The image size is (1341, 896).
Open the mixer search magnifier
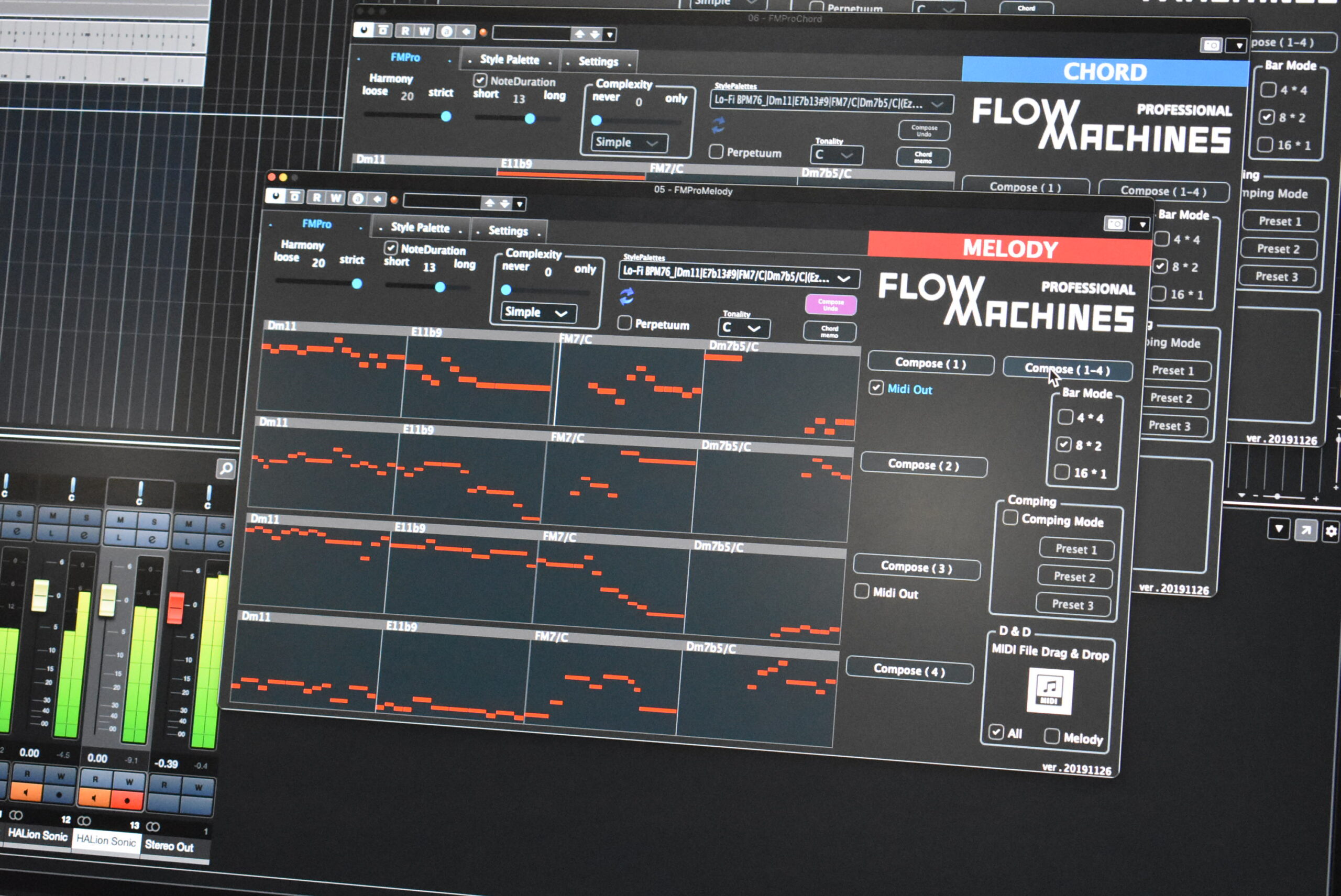tap(226, 469)
